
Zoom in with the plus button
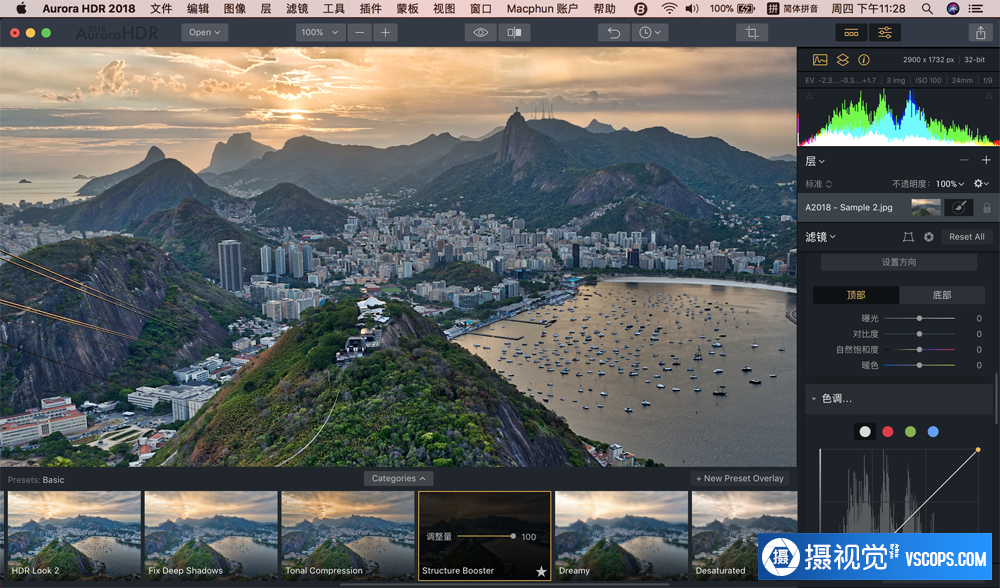click(385, 33)
